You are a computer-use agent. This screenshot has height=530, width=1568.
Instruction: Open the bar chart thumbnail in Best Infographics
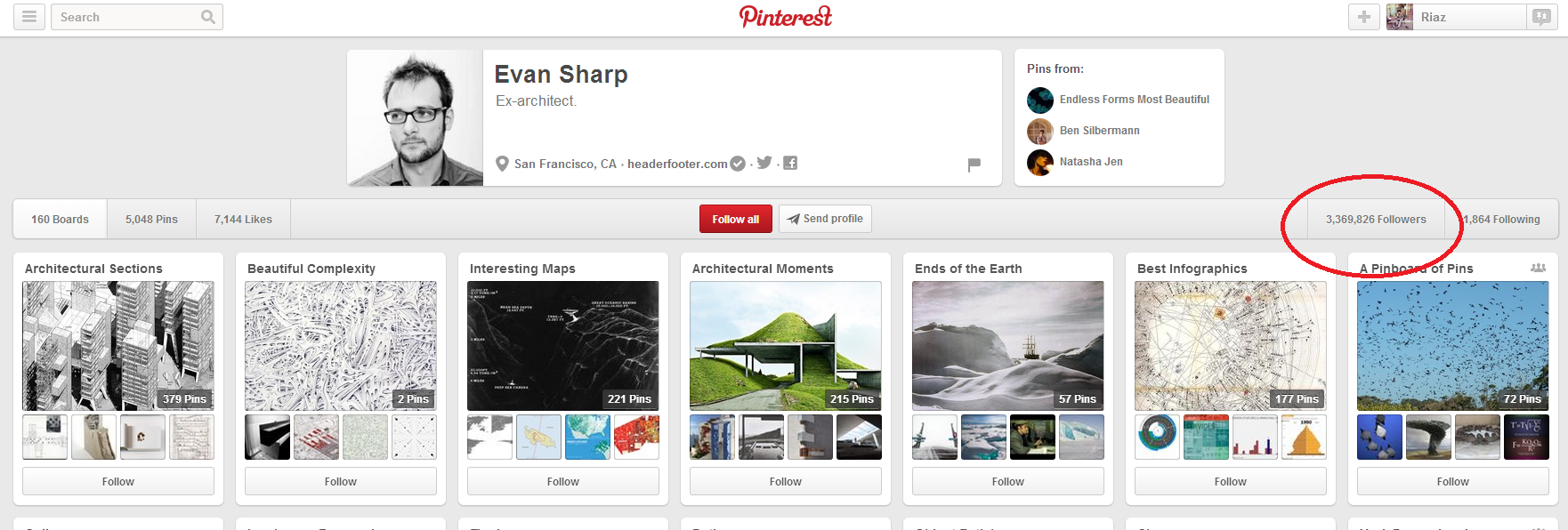1255,438
